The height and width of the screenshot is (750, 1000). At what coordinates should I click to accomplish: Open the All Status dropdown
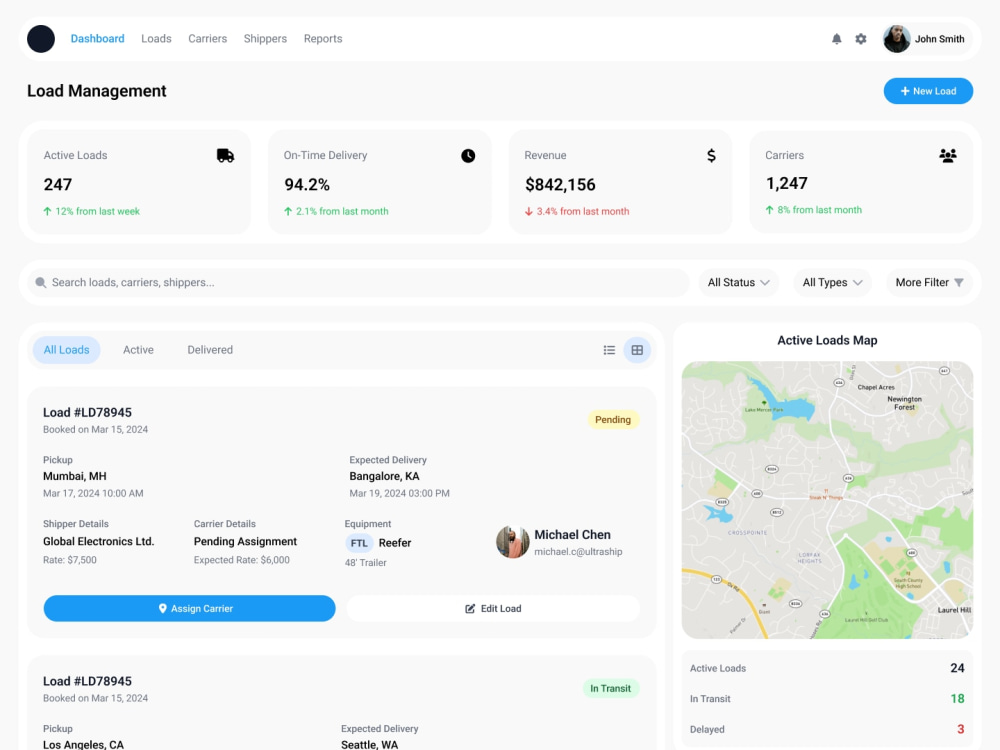point(739,283)
